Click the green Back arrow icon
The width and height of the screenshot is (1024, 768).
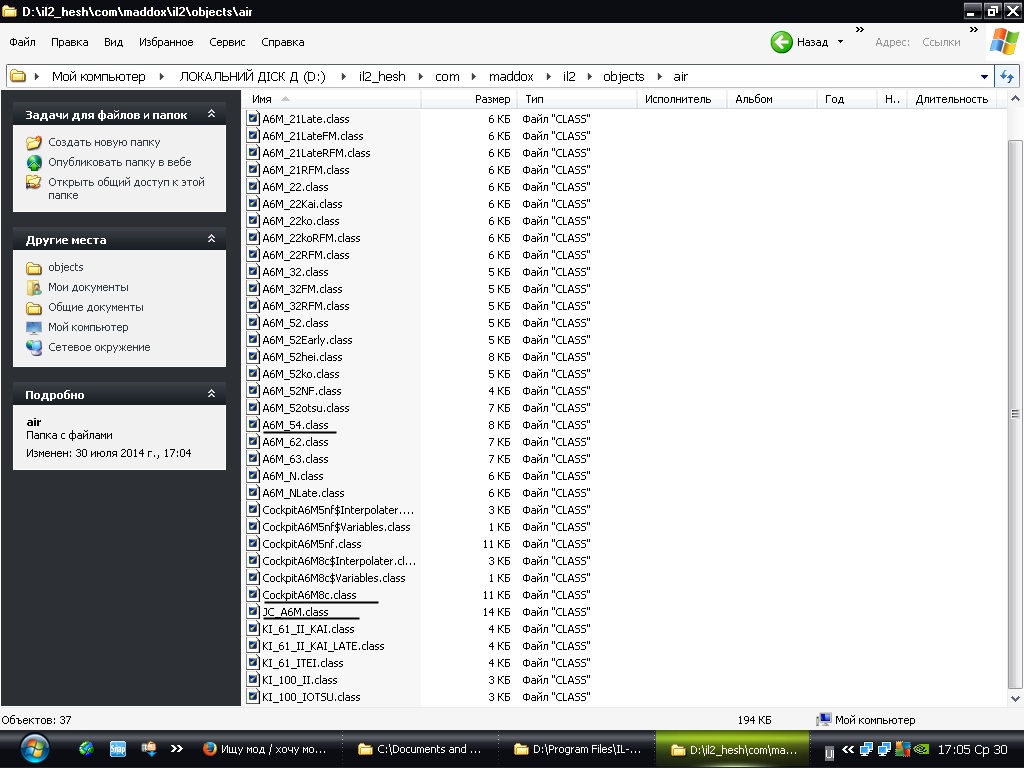coord(781,42)
